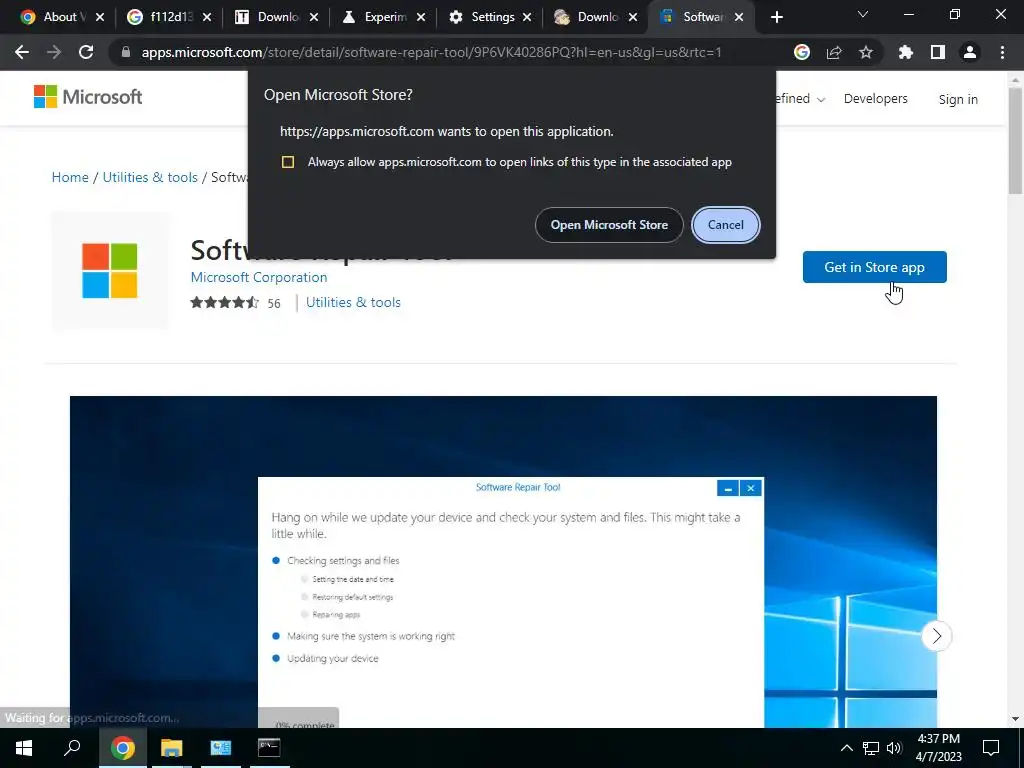Open a new tab with plus

pyautogui.click(x=776, y=17)
